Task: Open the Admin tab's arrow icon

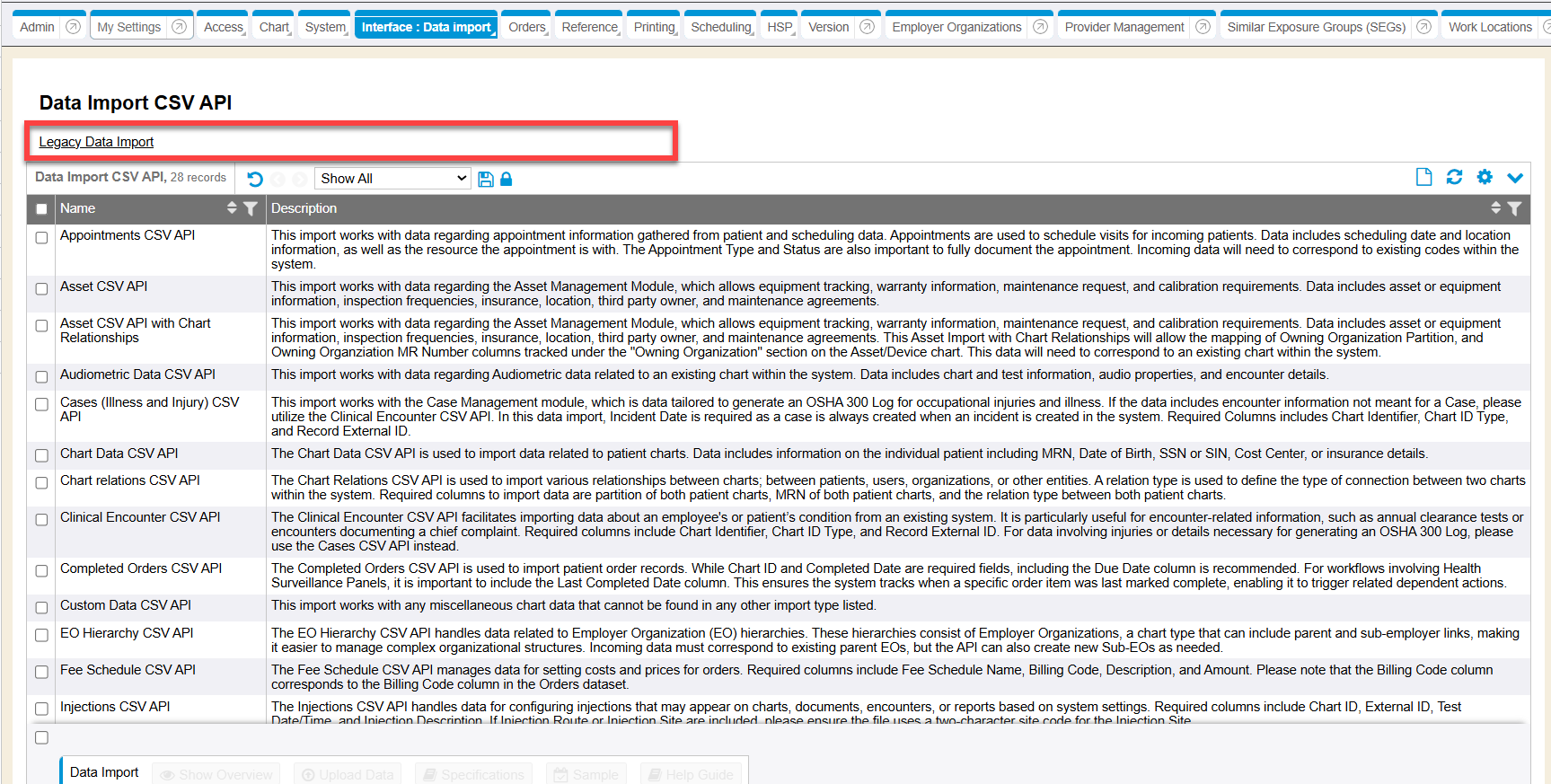Action: click(74, 27)
